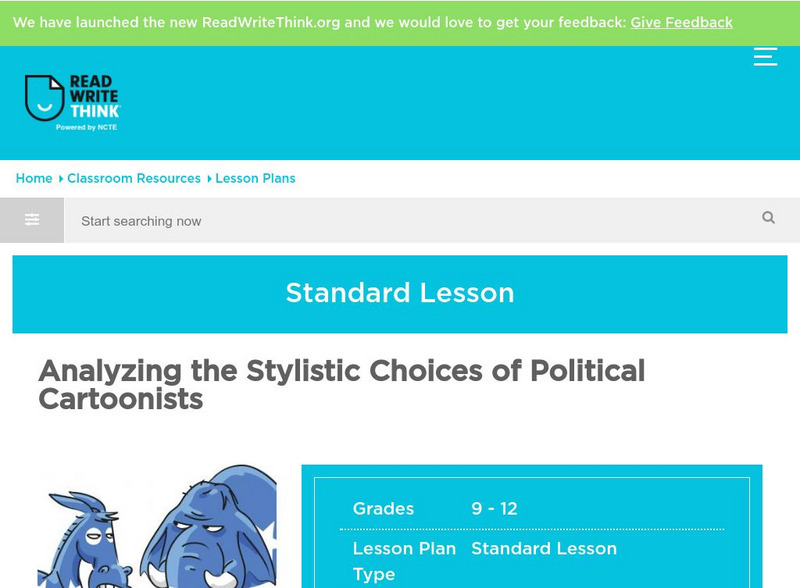Open Classroom Resources breadcrumb link

pos(134,178)
